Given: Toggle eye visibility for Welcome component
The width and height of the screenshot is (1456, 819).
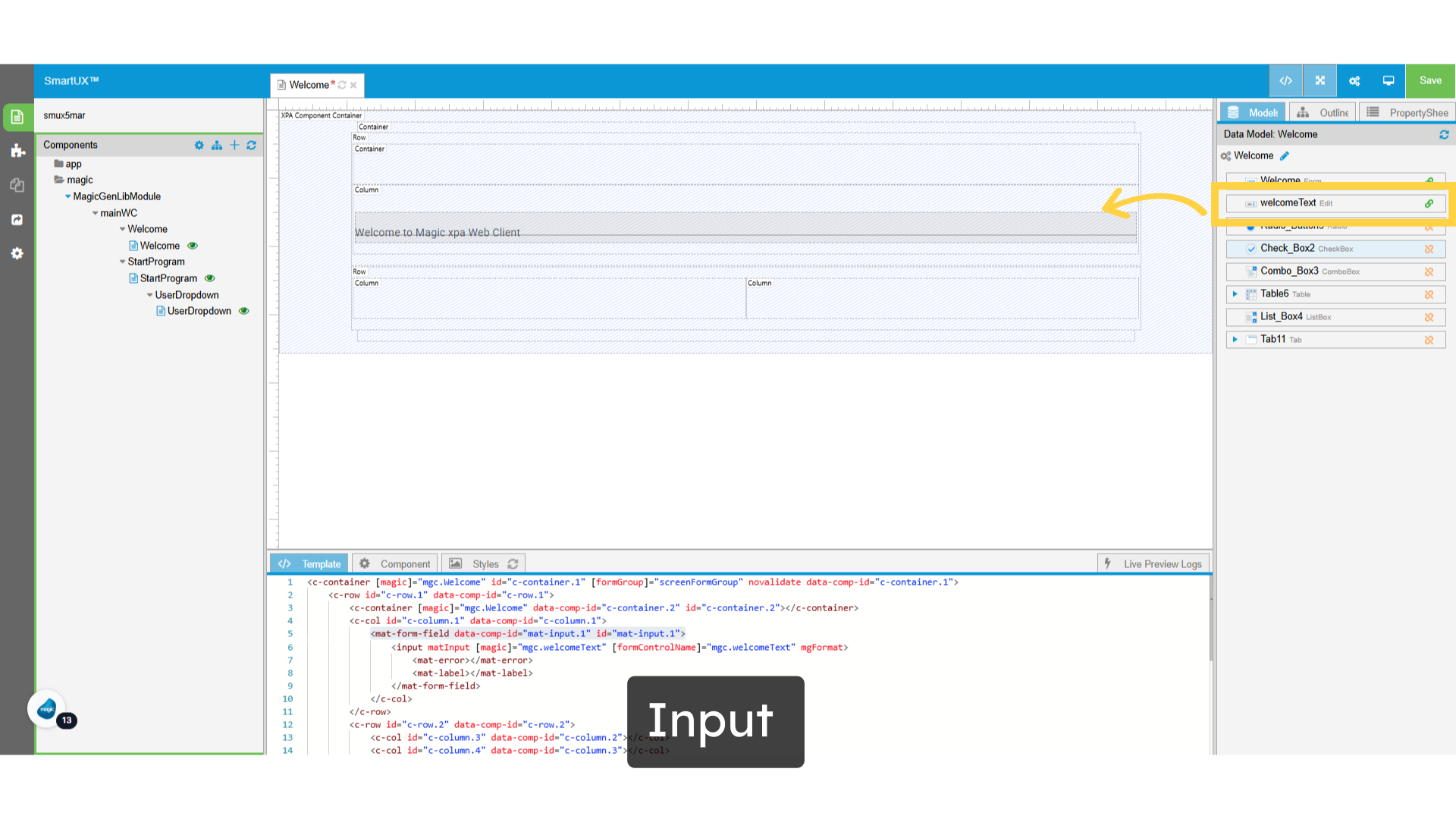Looking at the screenshot, I should pyautogui.click(x=193, y=246).
